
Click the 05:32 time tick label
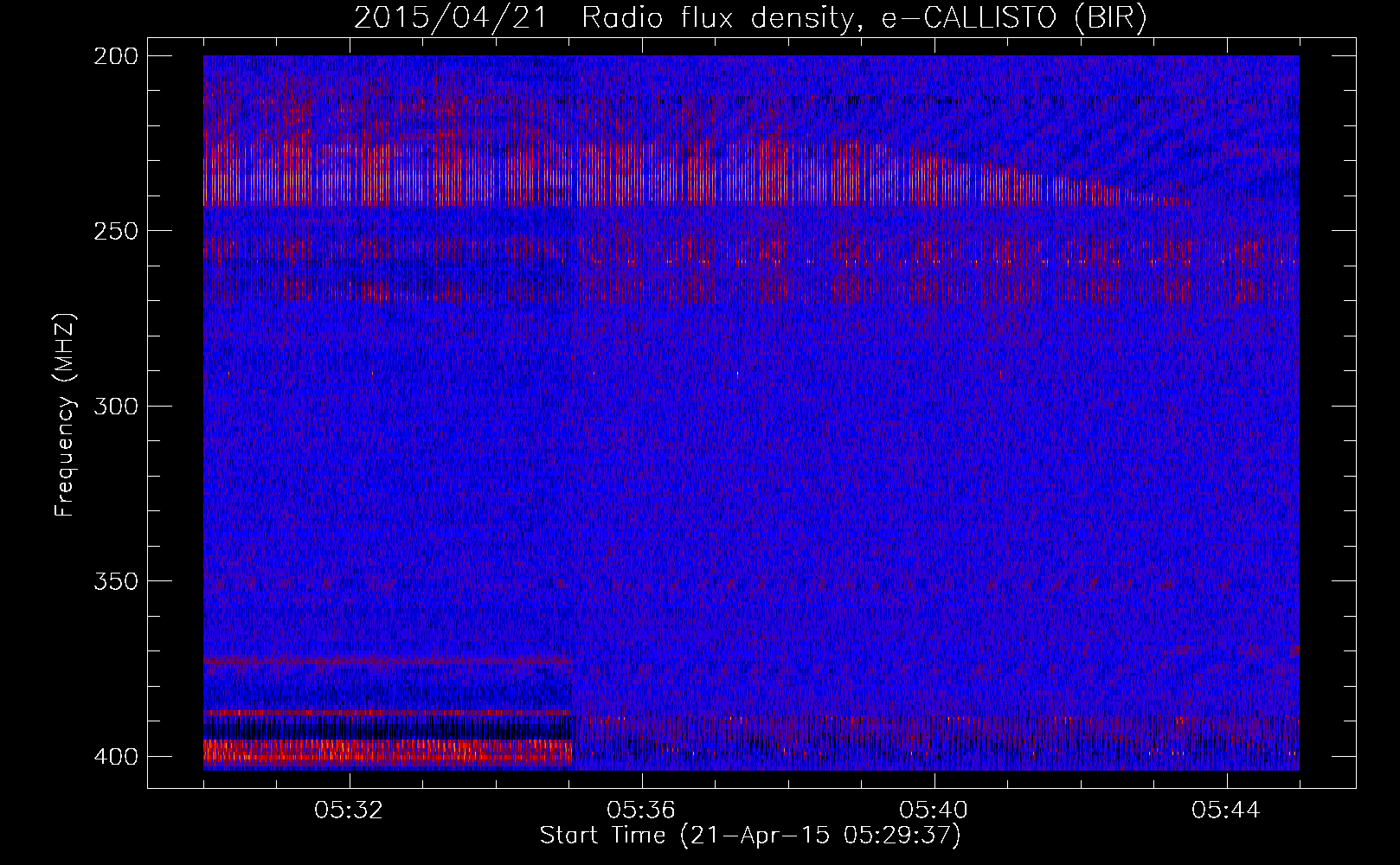coord(349,811)
